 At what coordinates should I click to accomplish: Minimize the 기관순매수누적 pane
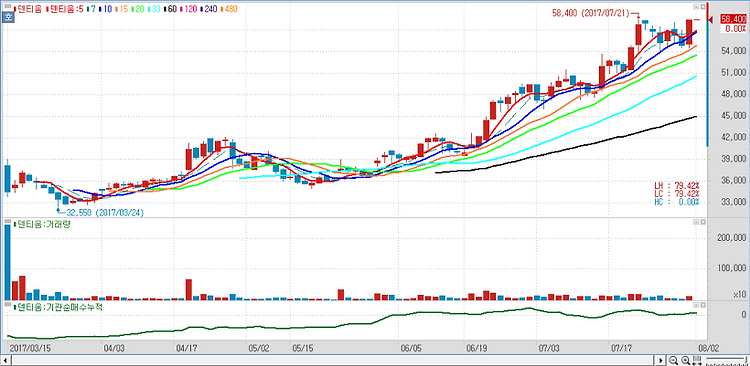pyautogui.click(x=696, y=305)
